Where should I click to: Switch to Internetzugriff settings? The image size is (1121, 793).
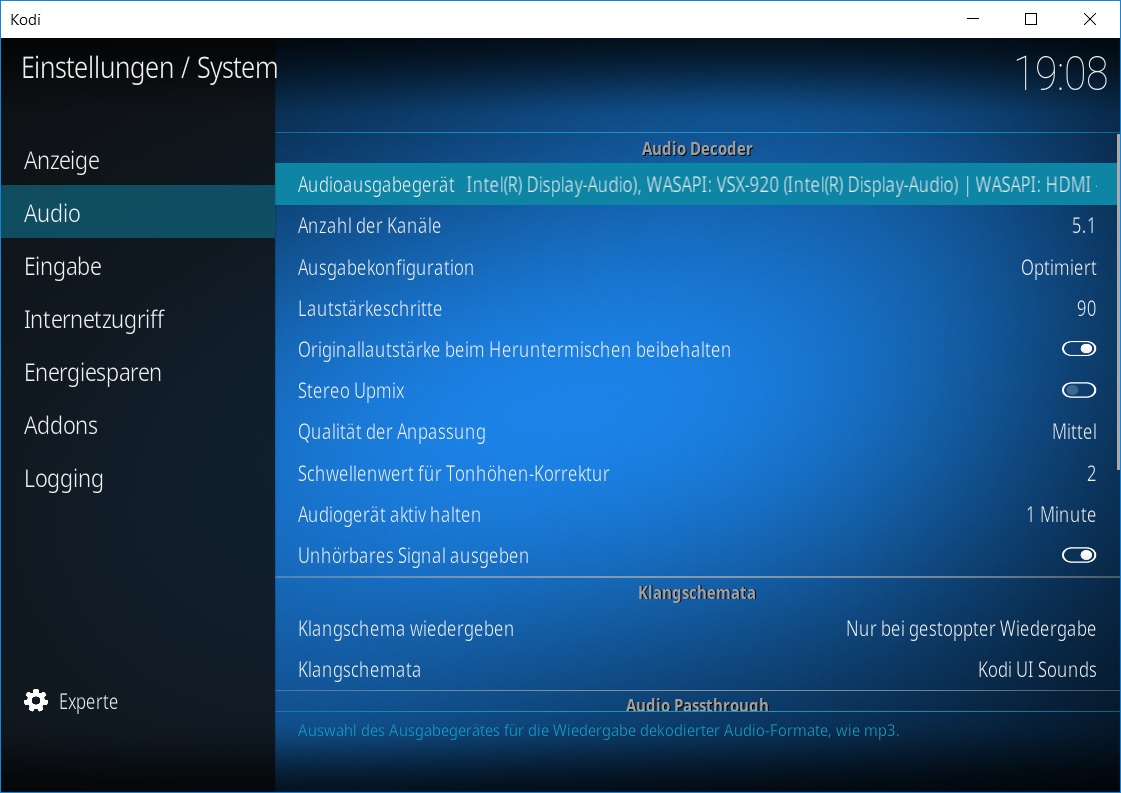[x=138, y=319]
